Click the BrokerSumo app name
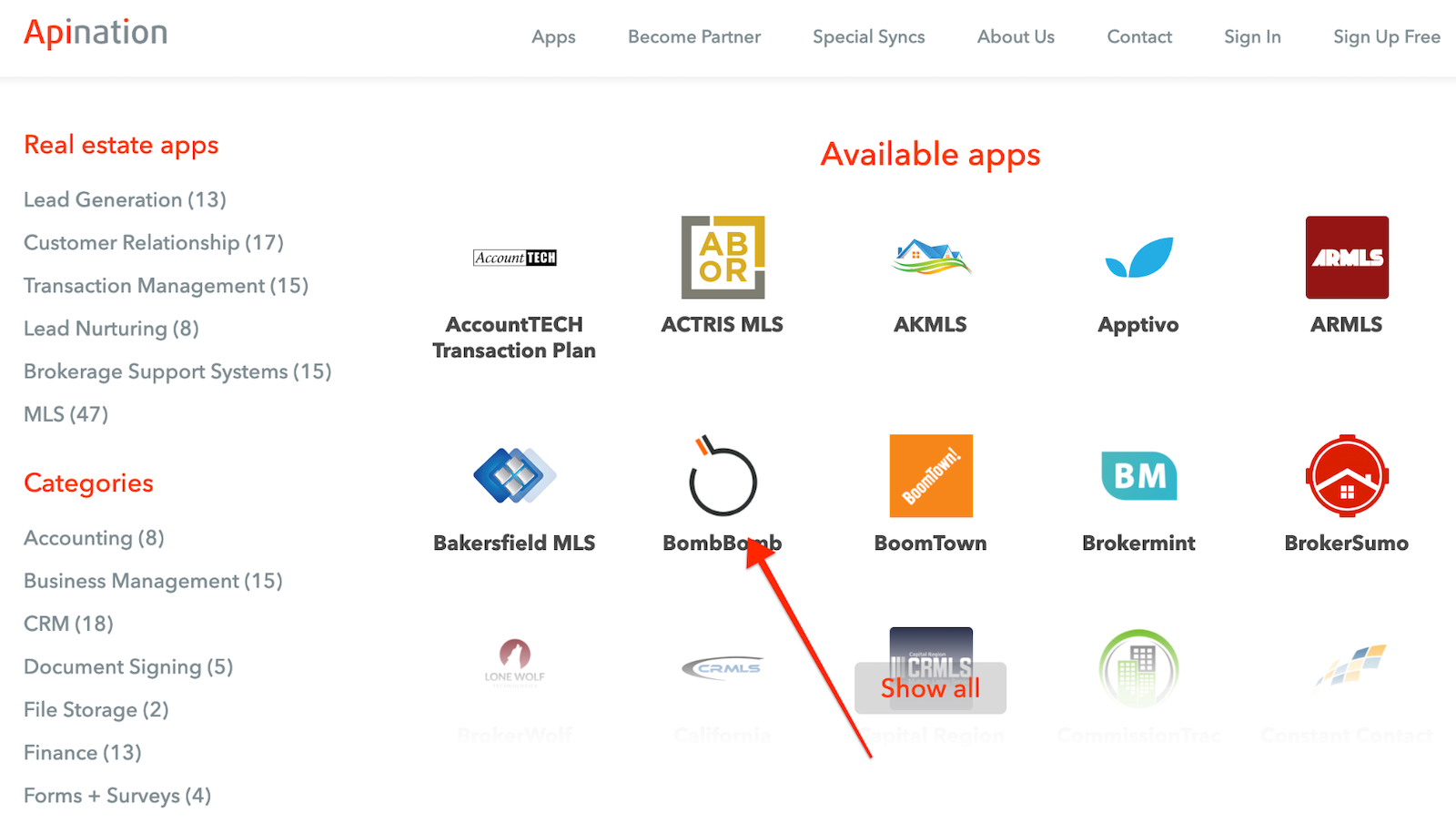The height and width of the screenshot is (823, 1456). 1346,544
